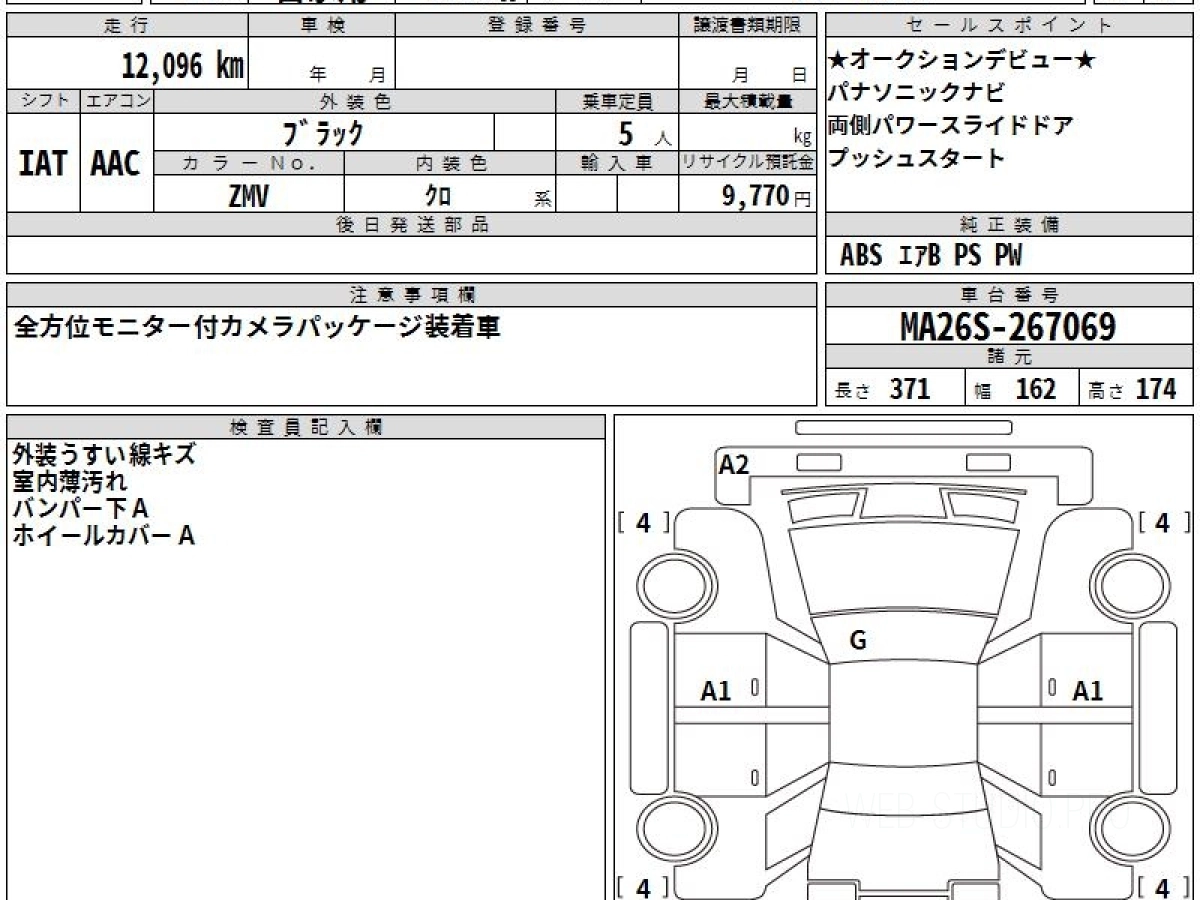Screen dimensions: 1200x900
Task: Click the A2 damage mark on front bumper
Action: (734, 464)
